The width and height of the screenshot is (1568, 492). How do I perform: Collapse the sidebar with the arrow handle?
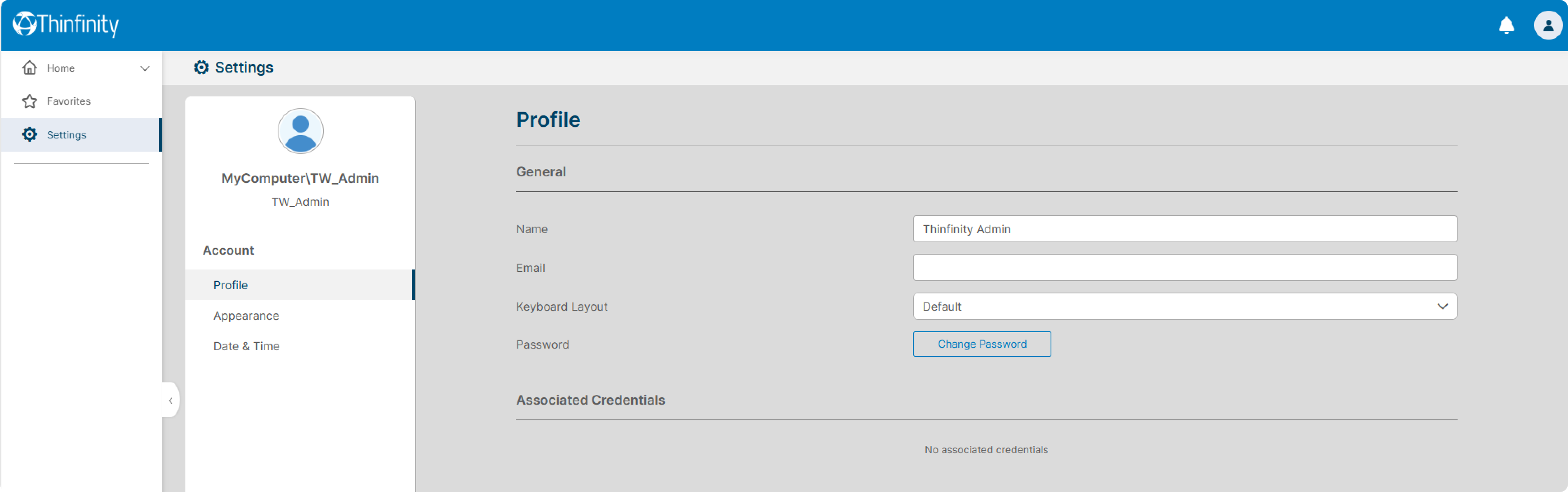tap(171, 400)
